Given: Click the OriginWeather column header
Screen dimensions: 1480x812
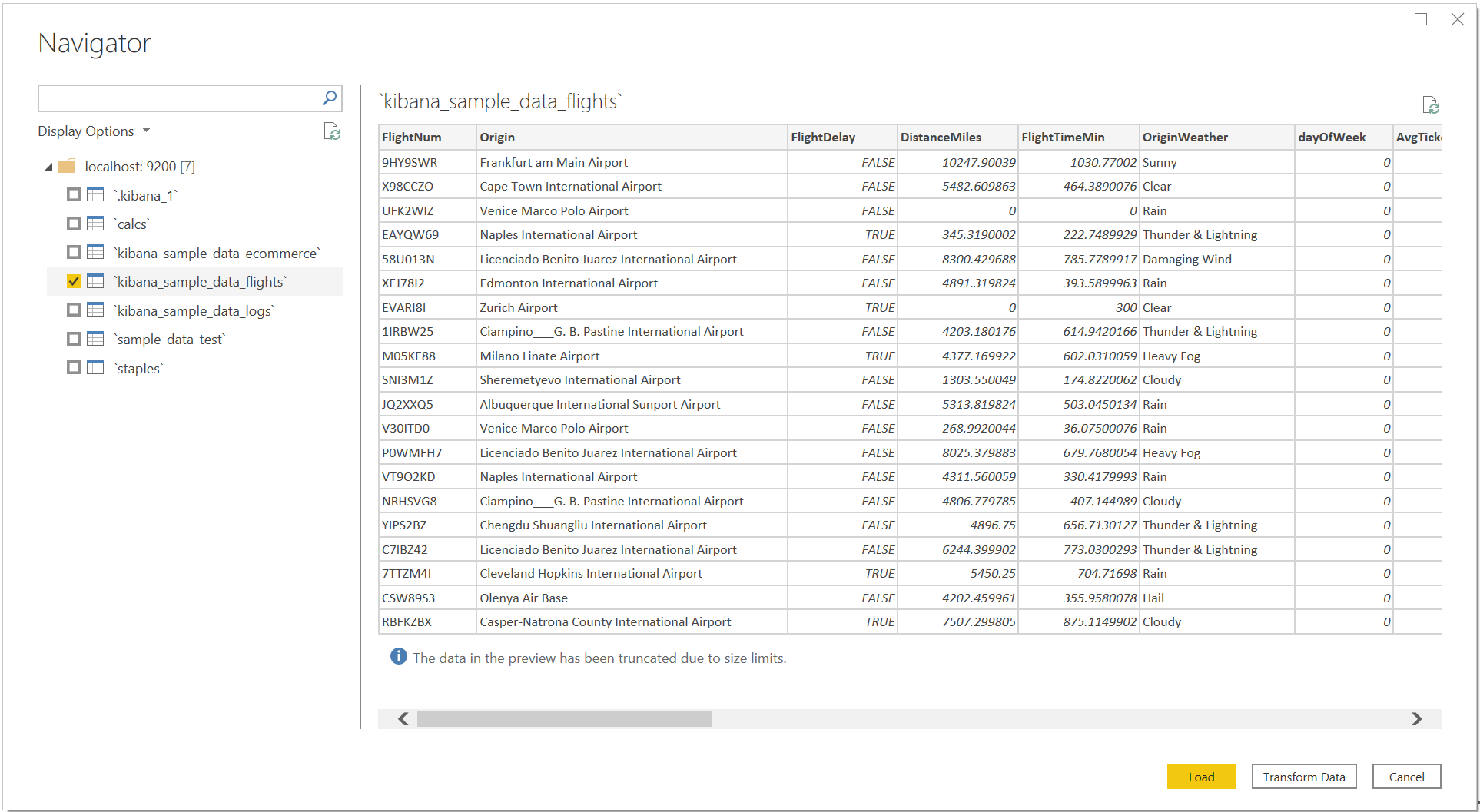Looking at the screenshot, I should (x=1217, y=137).
